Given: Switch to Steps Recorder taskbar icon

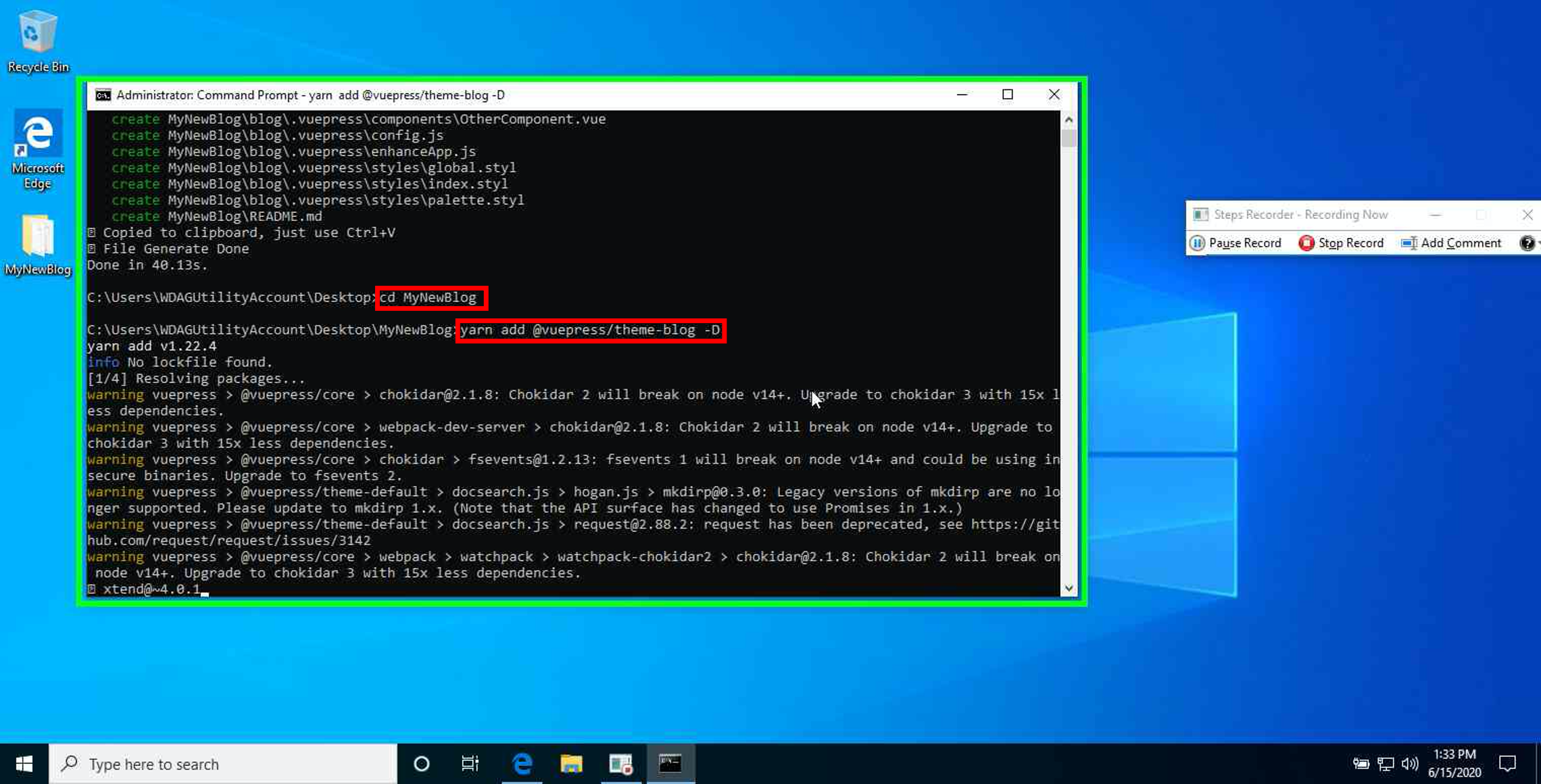Looking at the screenshot, I should pyautogui.click(x=620, y=764).
